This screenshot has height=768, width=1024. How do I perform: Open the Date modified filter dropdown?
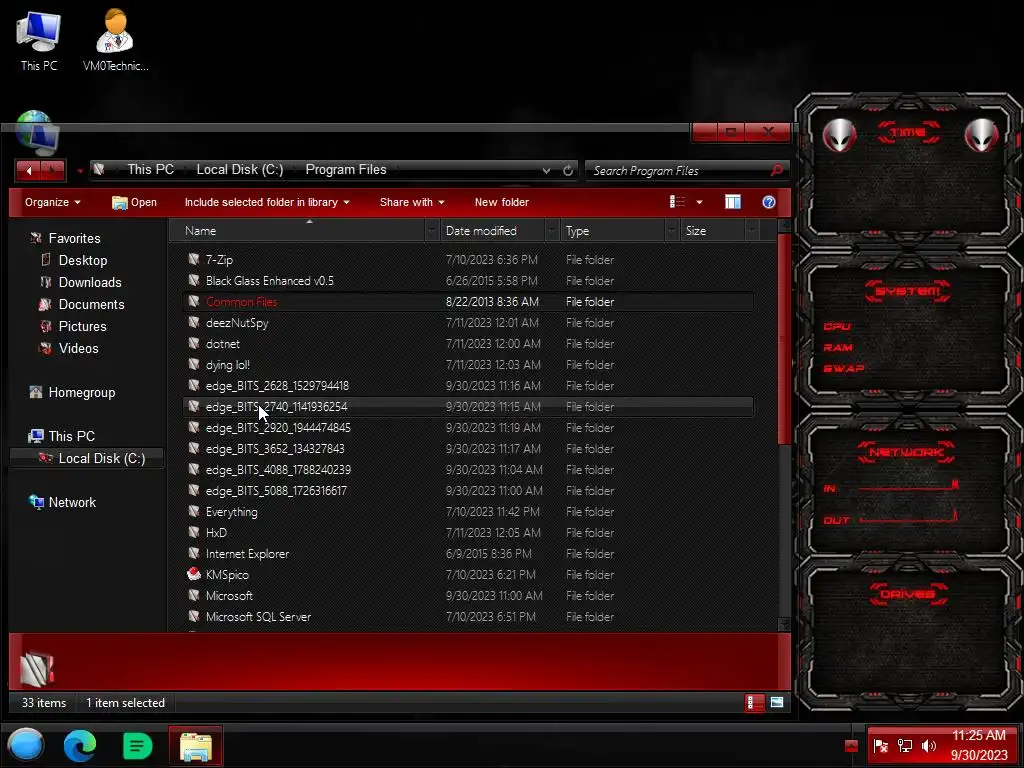coord(552,231)
